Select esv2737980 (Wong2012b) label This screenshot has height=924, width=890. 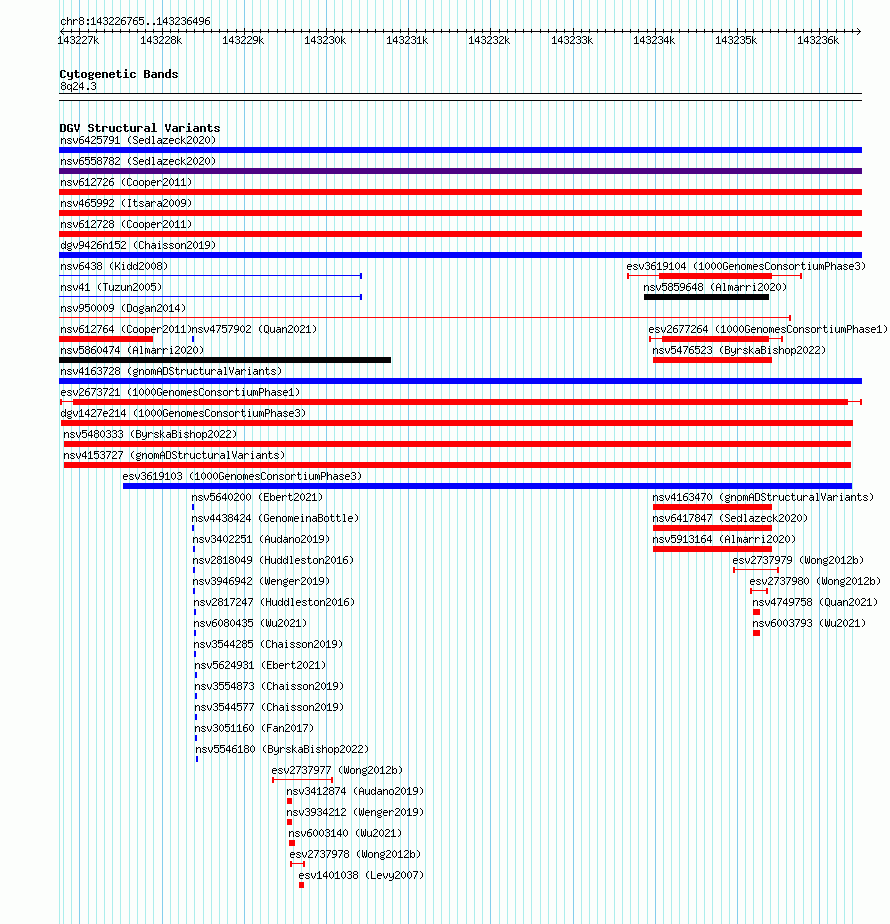[815, 582]
